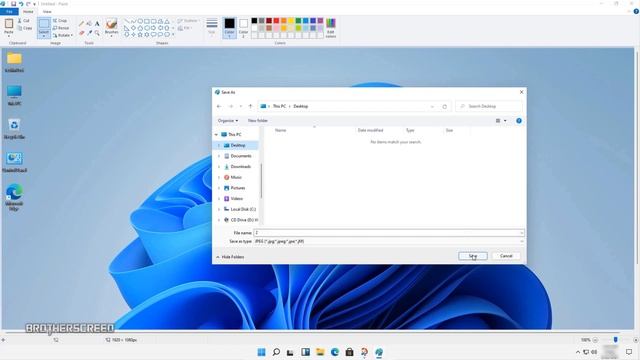Screen dimensions: 640x360
Task: Select the Color picker eyedropper tool
Action: point(89,33)
